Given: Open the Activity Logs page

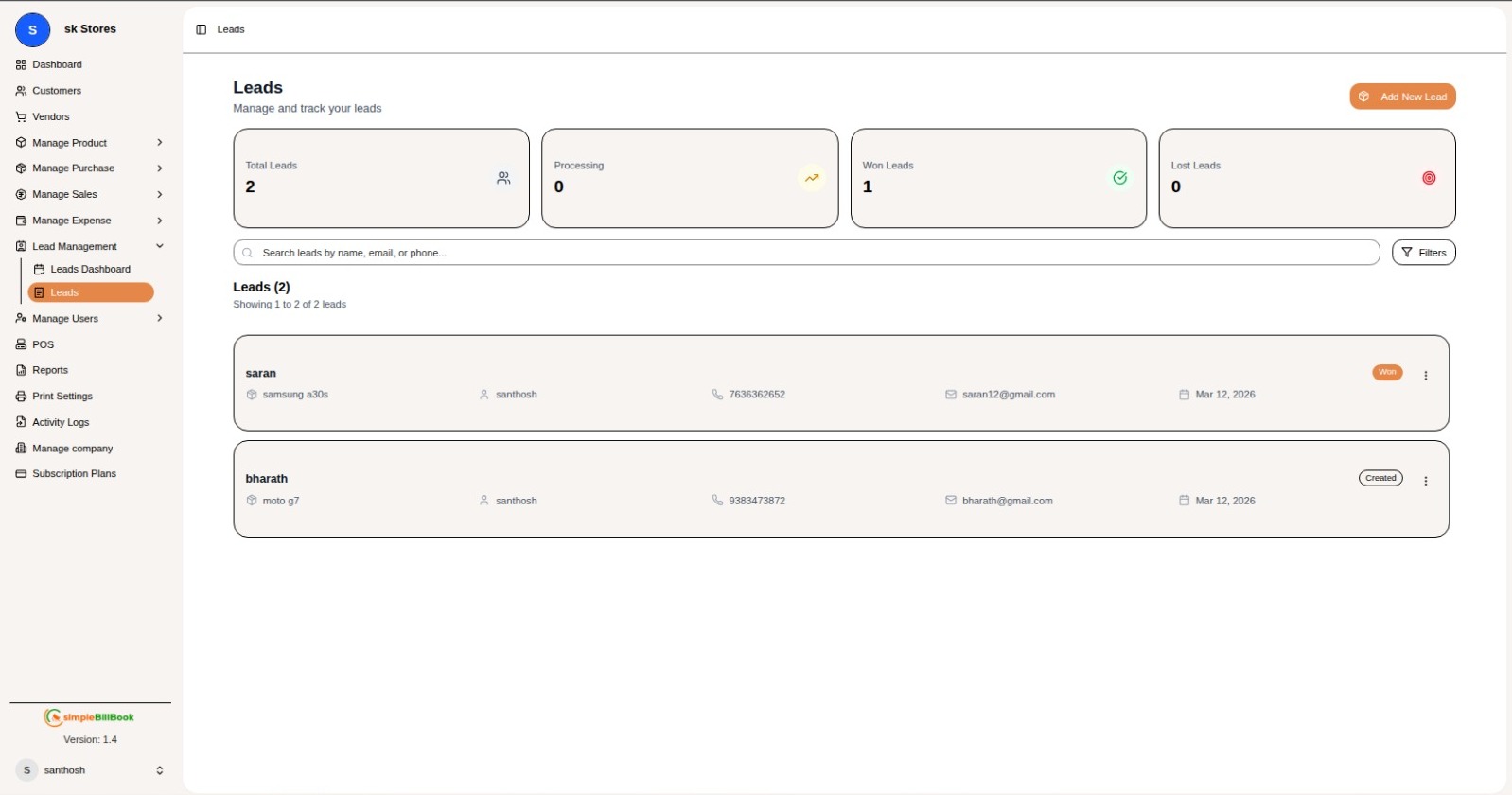Looking at the screenshot, I should pos(61,422).
